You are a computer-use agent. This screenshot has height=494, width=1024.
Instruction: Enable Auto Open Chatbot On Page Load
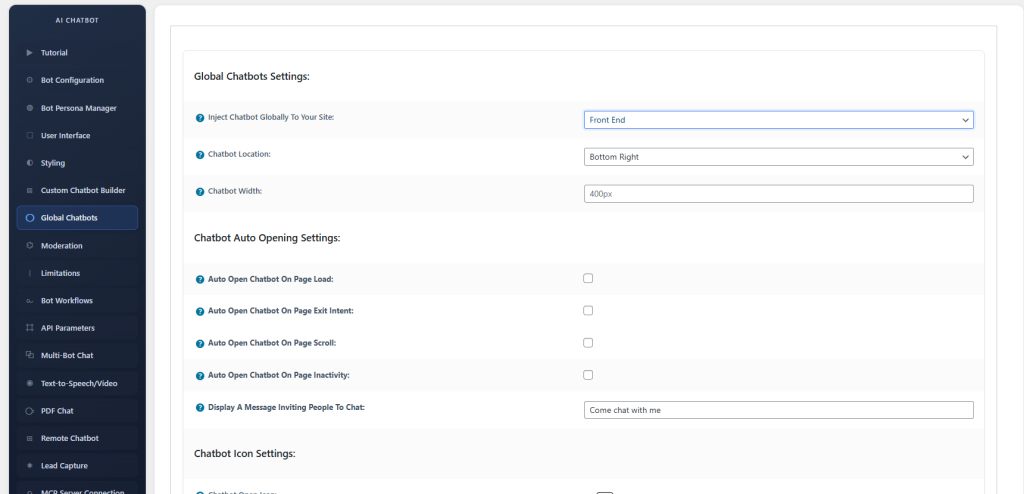pyautogui.click(x=588, y=278)
